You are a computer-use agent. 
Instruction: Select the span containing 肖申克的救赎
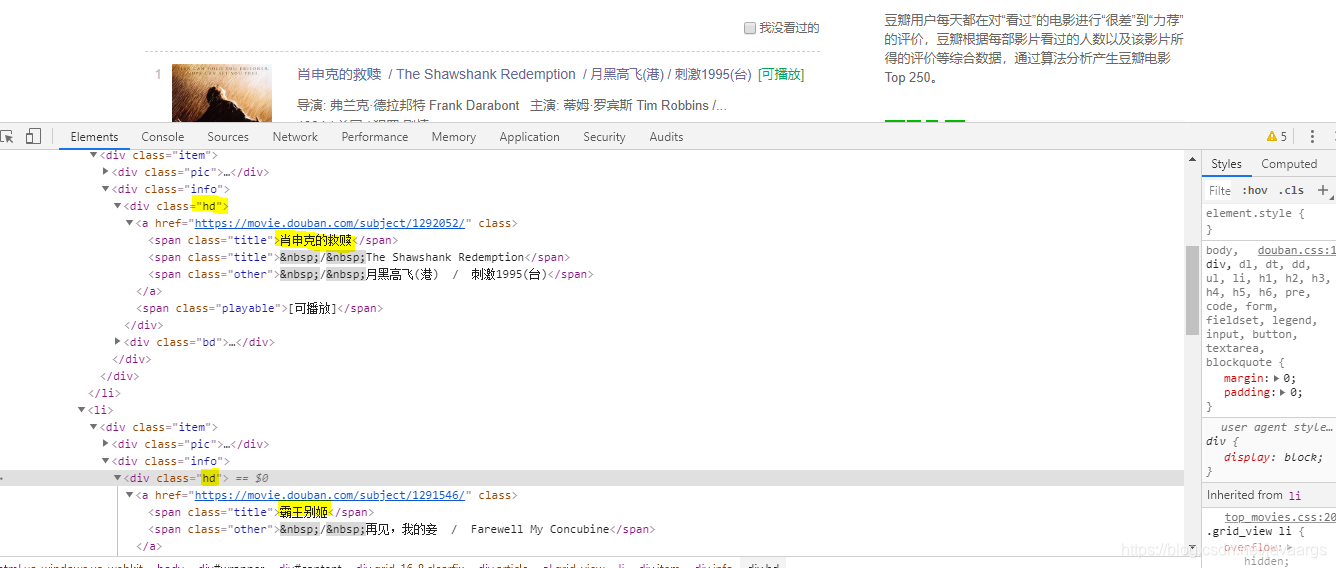(273, 240)
